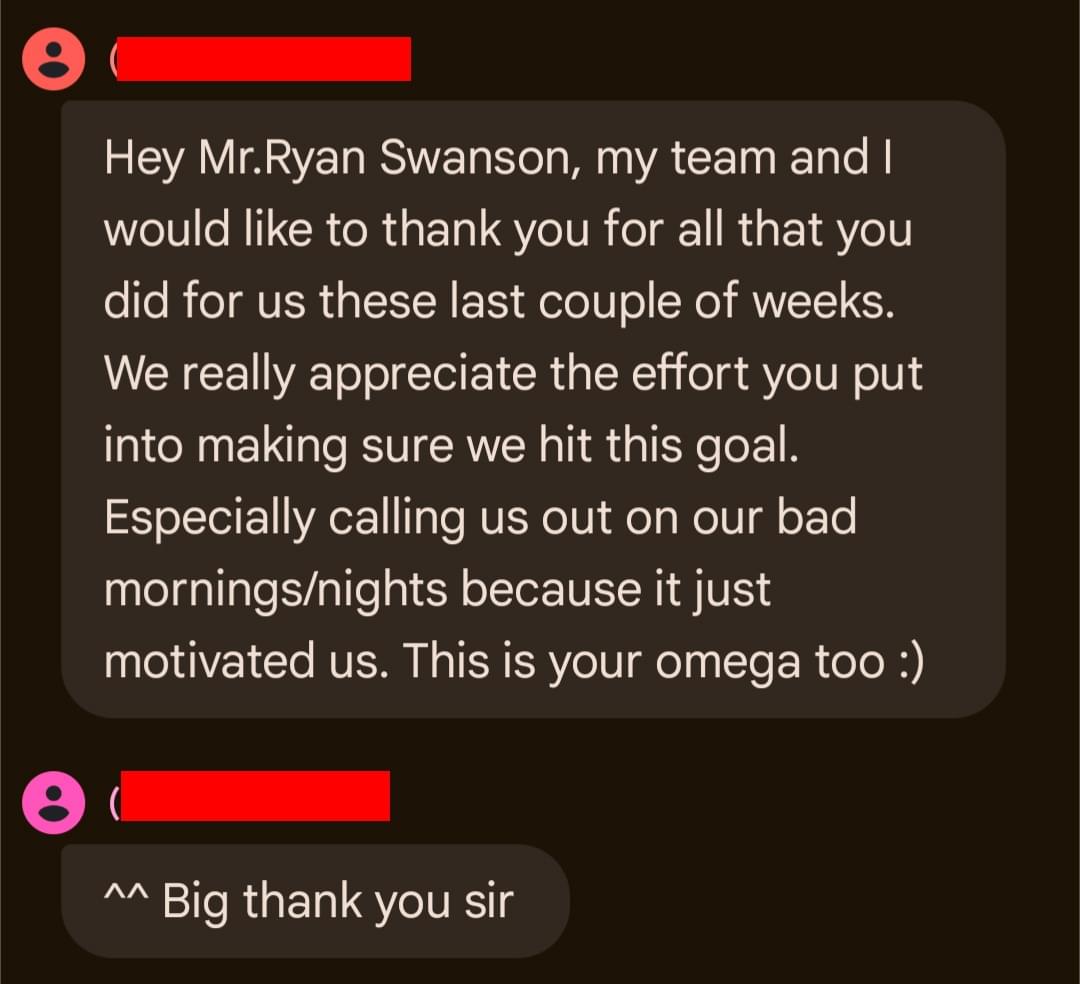Viewport: 1080px width, 984px height.
Task: Click the word 'team' in first line
Action: click(723, 158)
